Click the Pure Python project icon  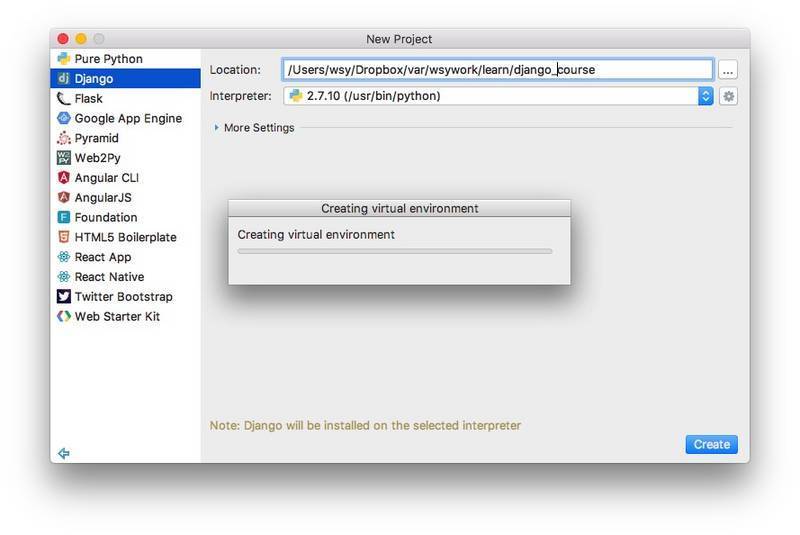tap(63, 59)
